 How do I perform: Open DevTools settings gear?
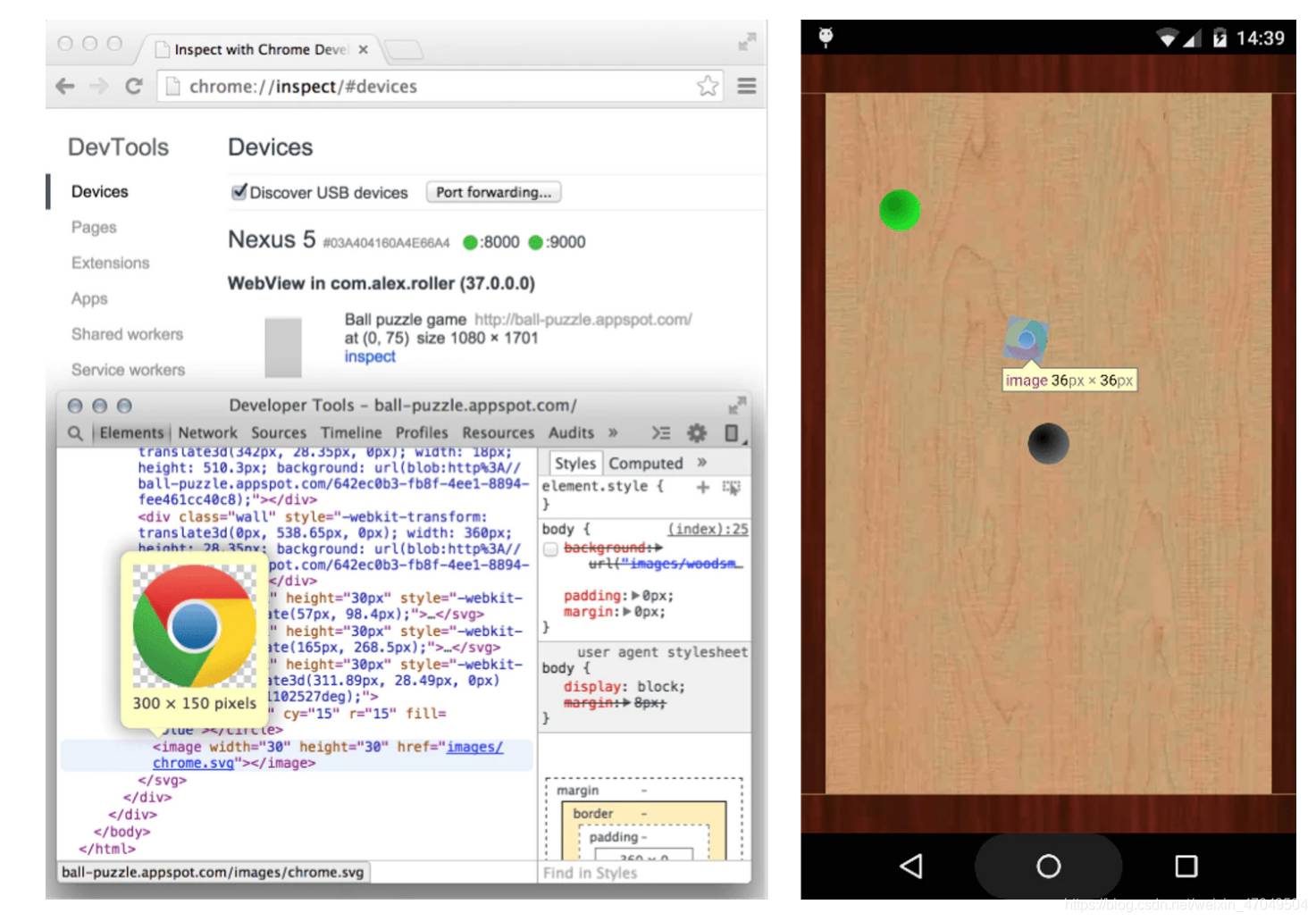click(697, 433)
